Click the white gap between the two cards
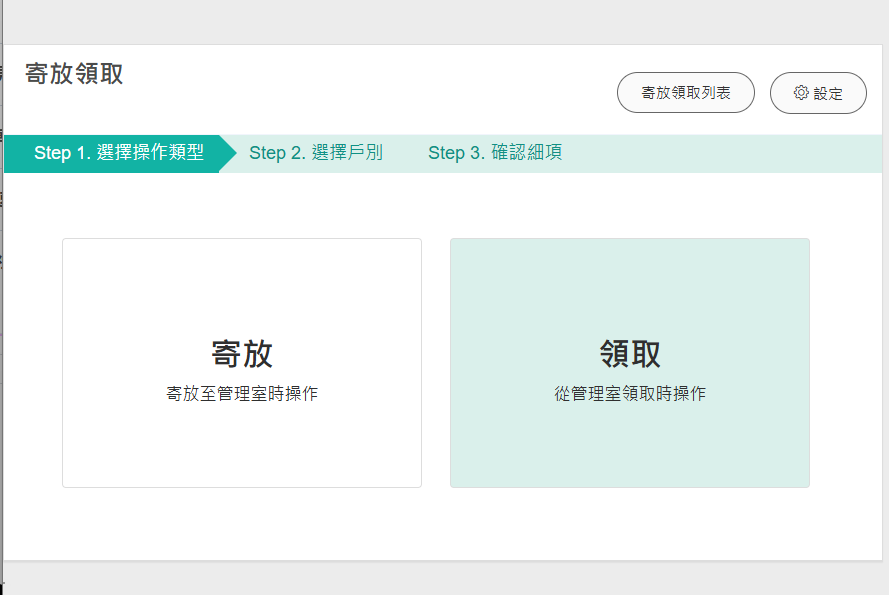This screenshot has width=889, height=595. point(435,362)
